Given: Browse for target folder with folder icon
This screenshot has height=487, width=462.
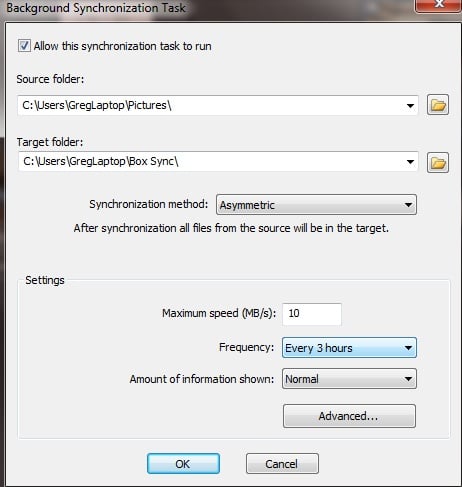Looking at the screenshot, I should tap(438, 162).
